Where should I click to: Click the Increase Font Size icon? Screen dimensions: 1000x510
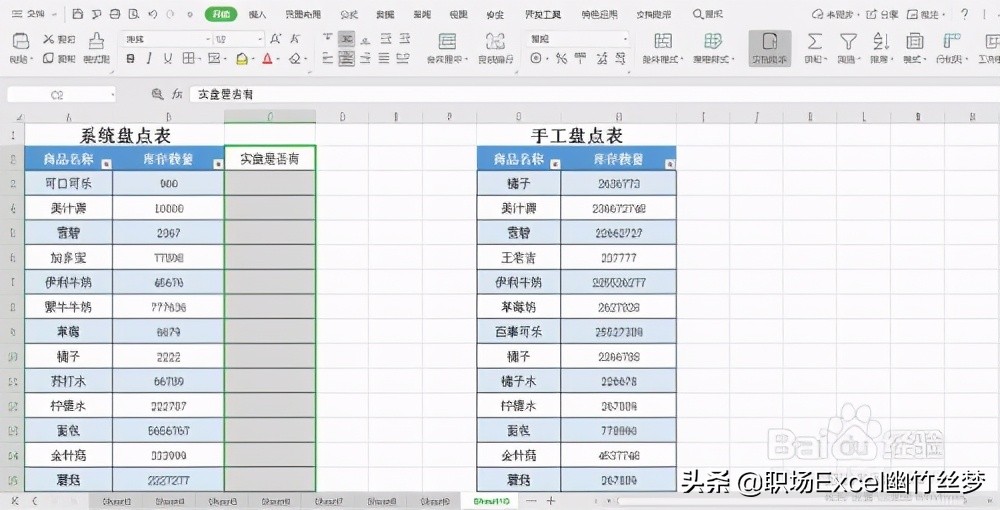click(x=276, y=40)
